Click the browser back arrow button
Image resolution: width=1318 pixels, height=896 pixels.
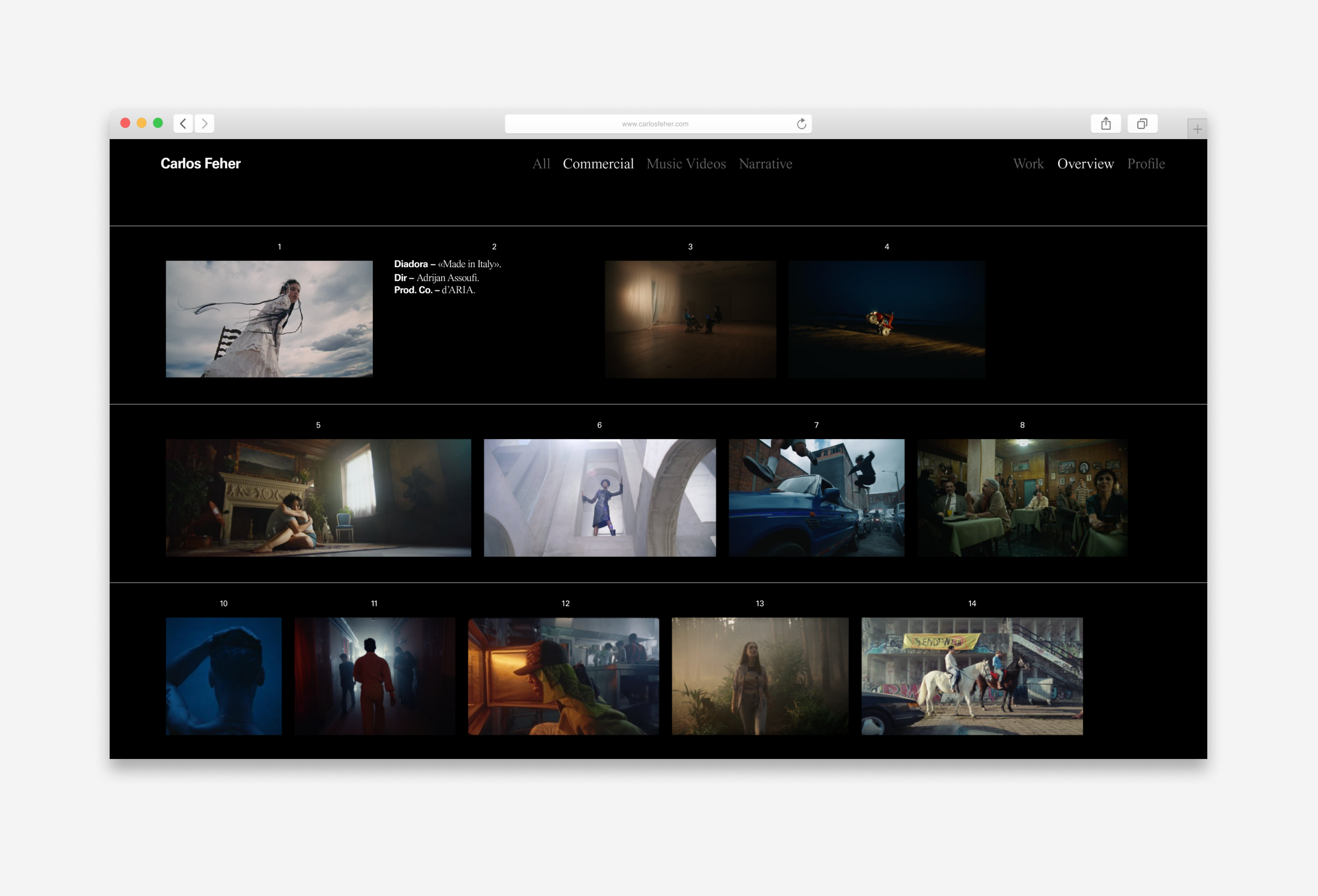182,124
